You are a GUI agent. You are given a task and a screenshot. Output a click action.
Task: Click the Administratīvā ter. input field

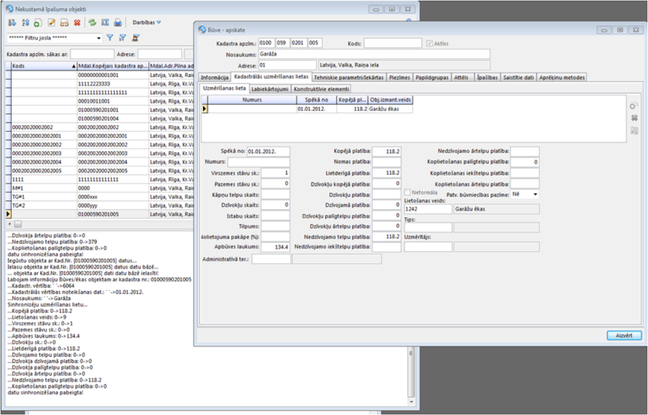click(271, 259)
